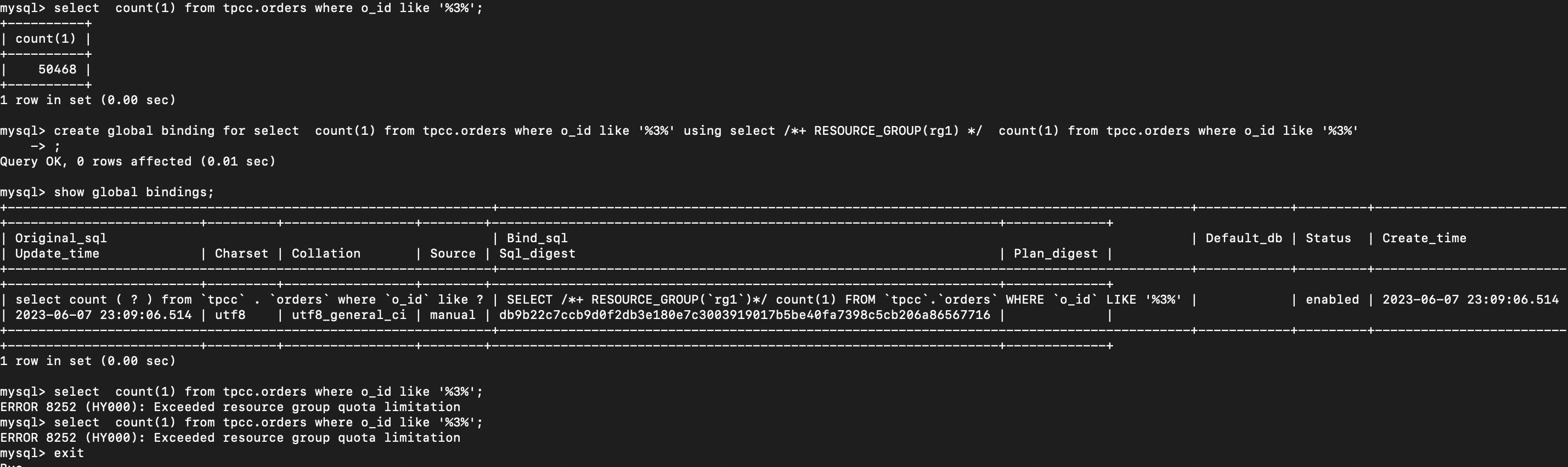Click the Update_time column header

pos(57,254)
